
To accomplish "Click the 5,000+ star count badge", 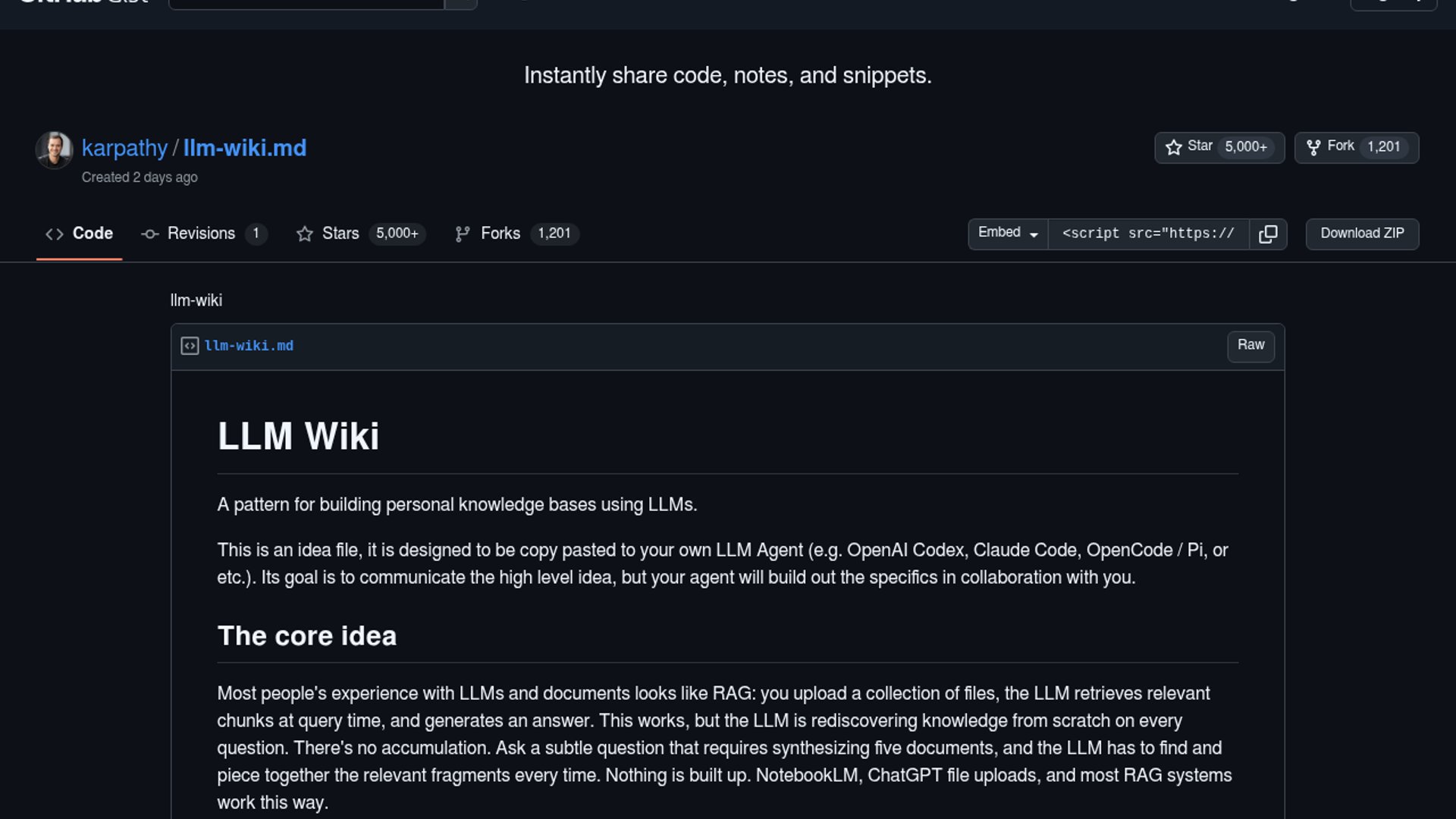I will click(1246, 147).
